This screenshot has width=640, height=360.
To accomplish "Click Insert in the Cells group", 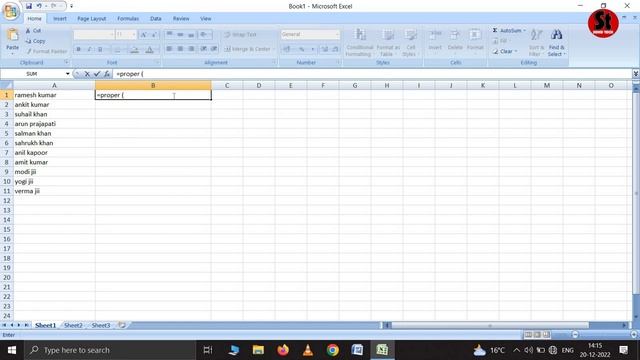I will (x=435, y=40).
